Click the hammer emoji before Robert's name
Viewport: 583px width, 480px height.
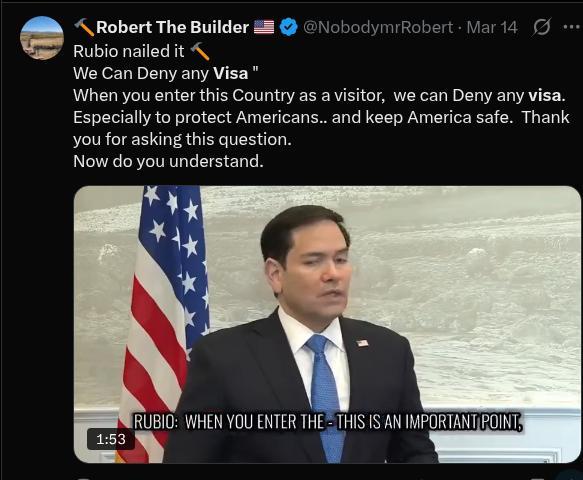(84, 27)
